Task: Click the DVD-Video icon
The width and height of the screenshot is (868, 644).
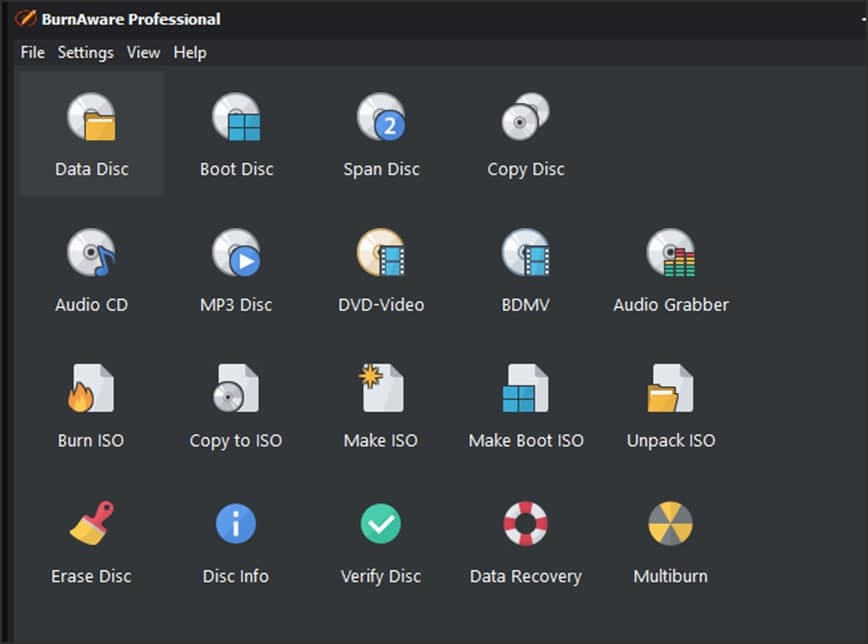Action: coord(381,254)
